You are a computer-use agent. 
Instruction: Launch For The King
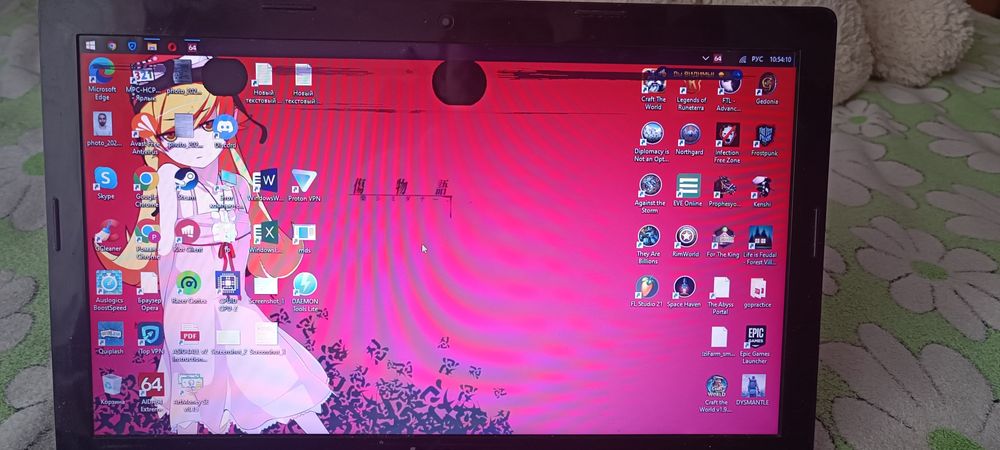(x=723, y=242)
